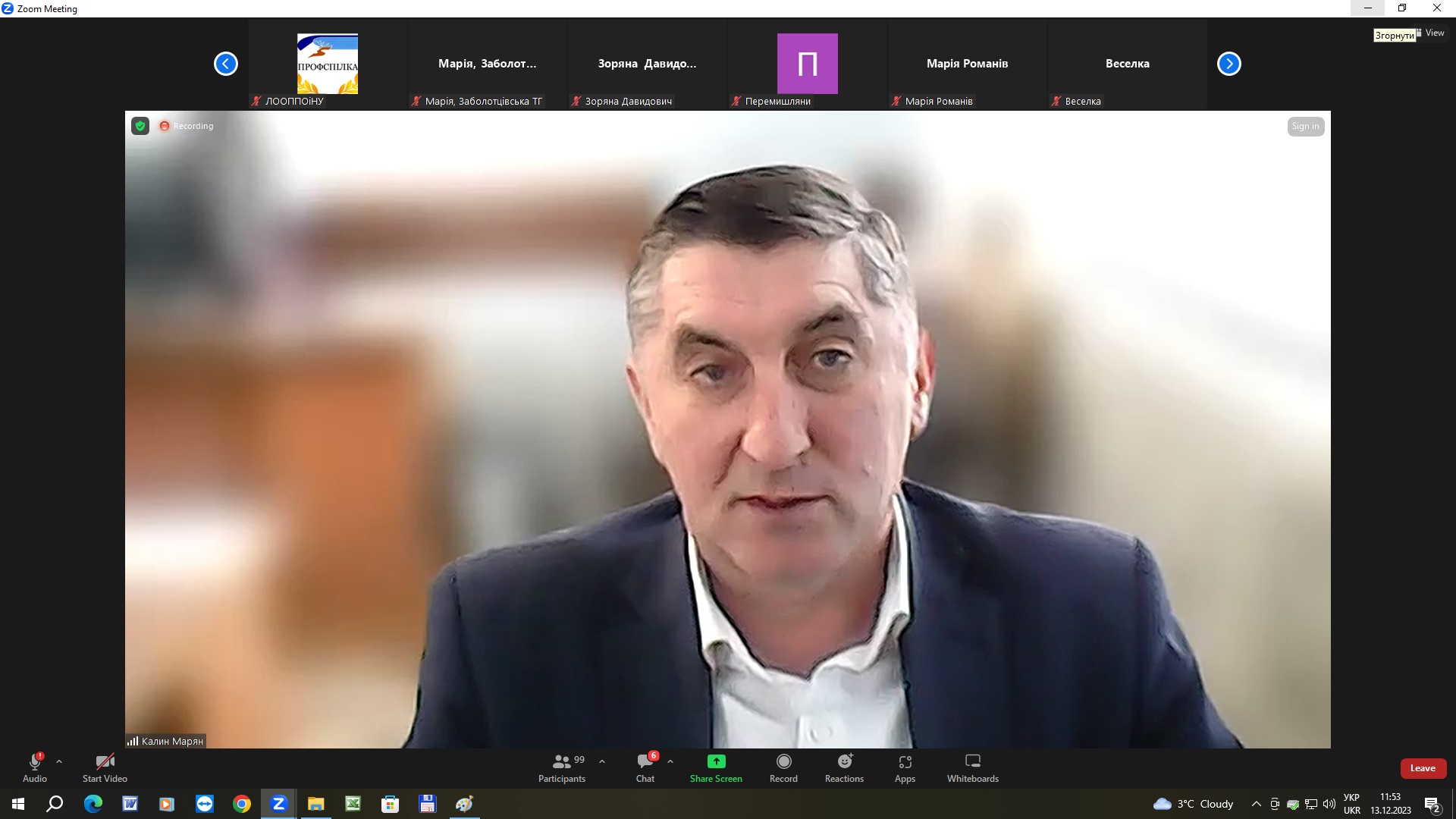
Task: Open Google Chrome from the taskbar
Action: (x=242, y=804)
